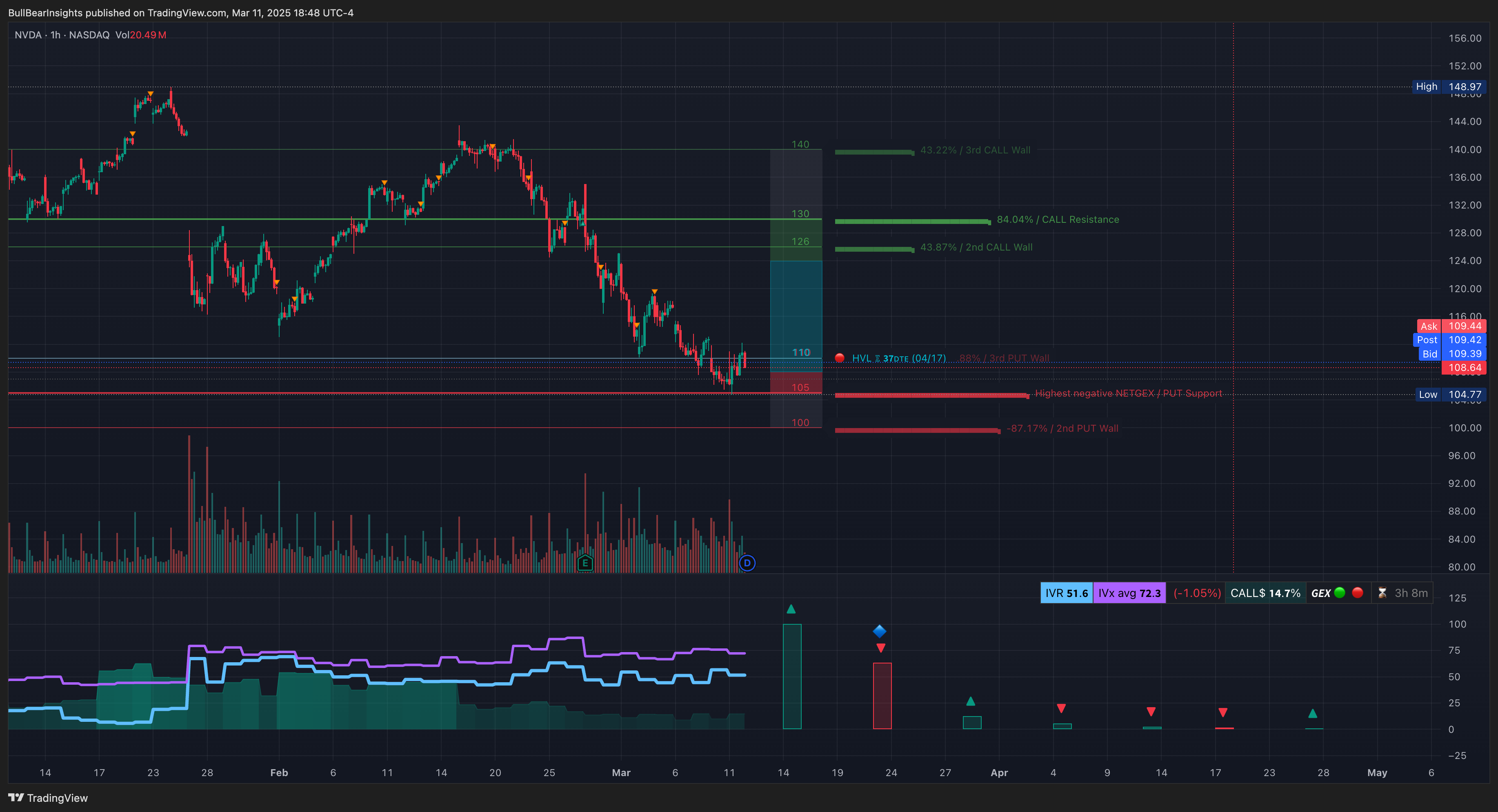The image size is (1498, 812).
Task: Click the dividend 'D' marker icon
Action: pyautogui.click(x=747, y=563)
